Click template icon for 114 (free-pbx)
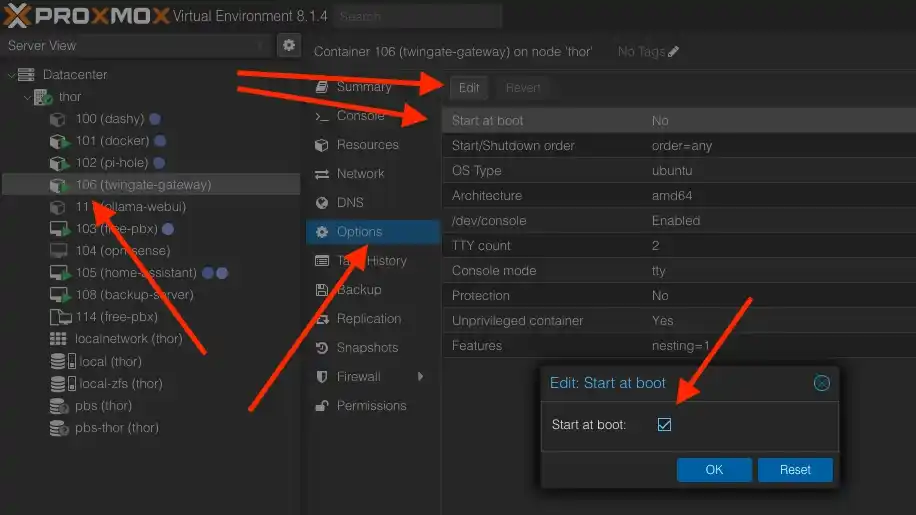916x515 pixels. [x=60, y=317]
